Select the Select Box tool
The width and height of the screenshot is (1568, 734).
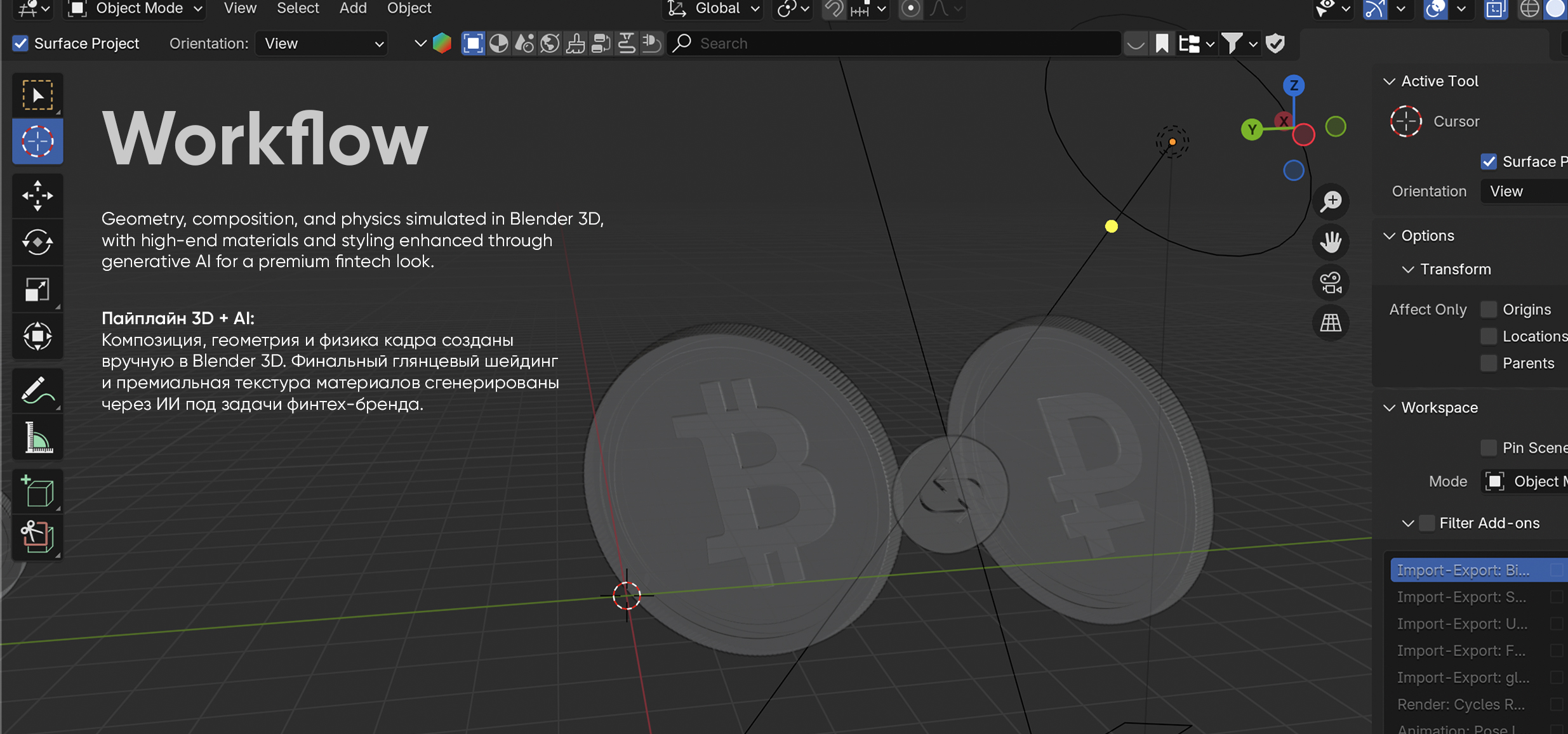point(37,95)
